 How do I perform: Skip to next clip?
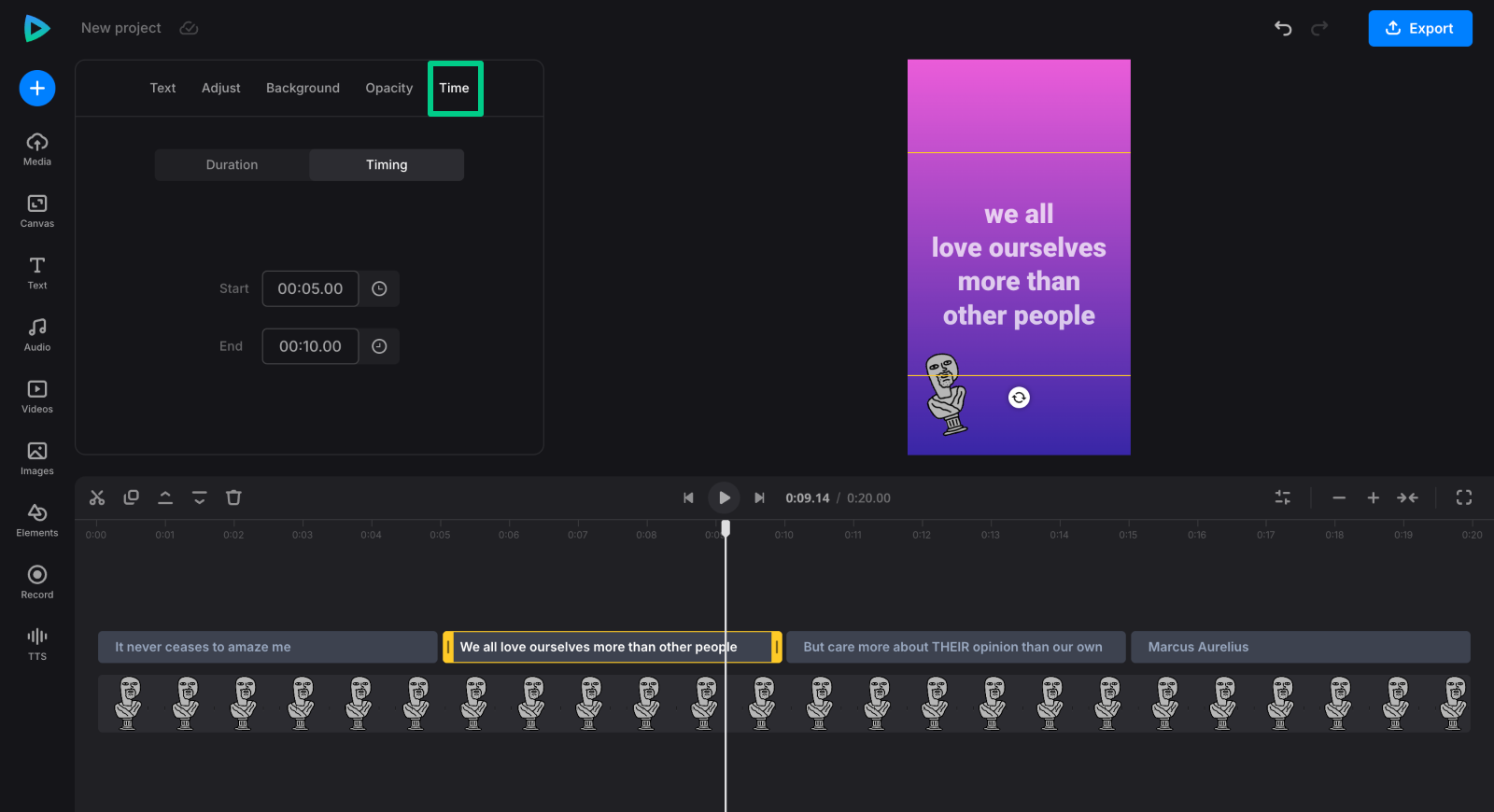(759, 497)
